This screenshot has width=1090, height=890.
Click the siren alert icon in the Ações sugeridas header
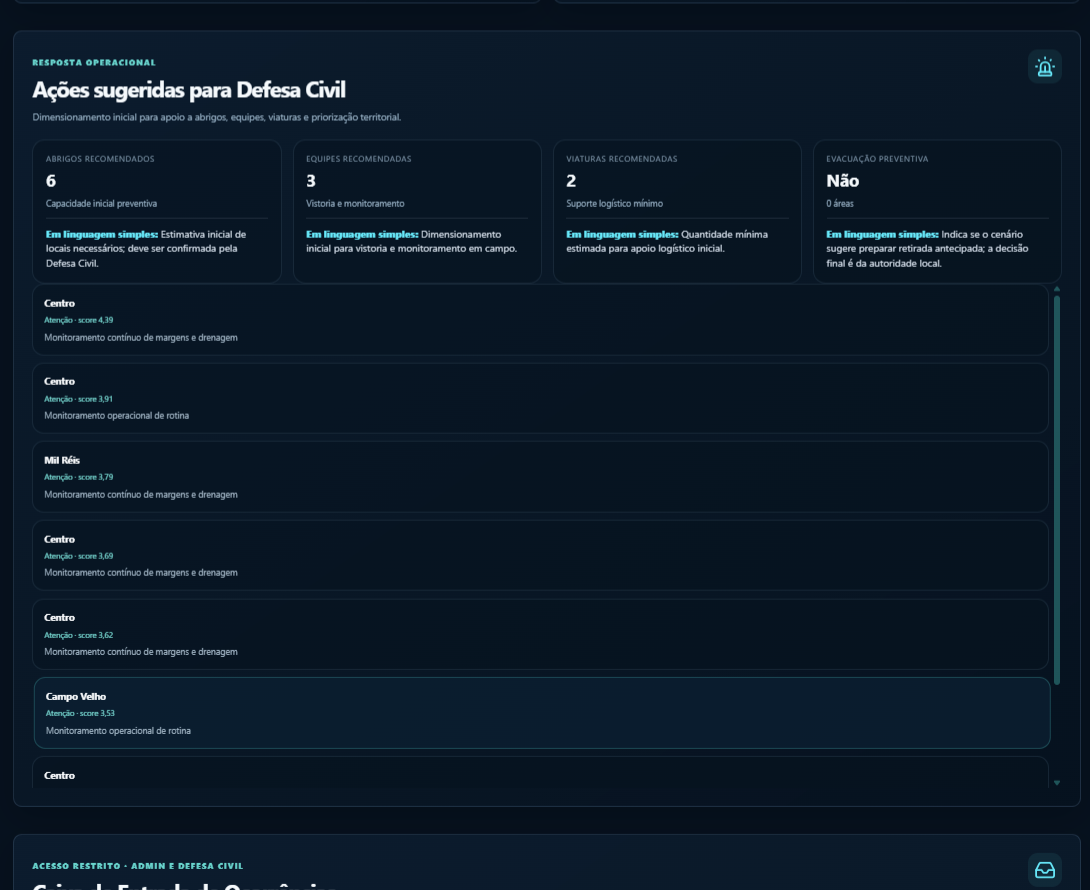coord(1044,67)
